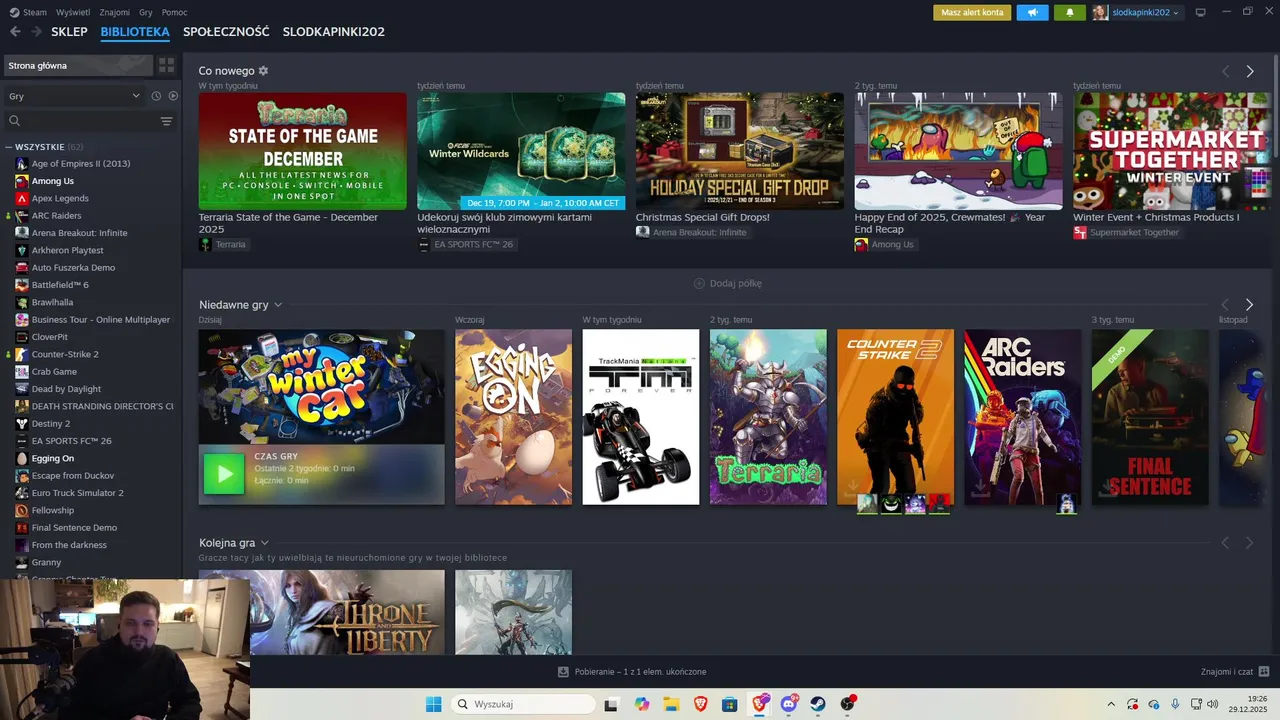Click Steam icon in Windows taskbar
The image size is (1280, 720).
pos(818,704)
